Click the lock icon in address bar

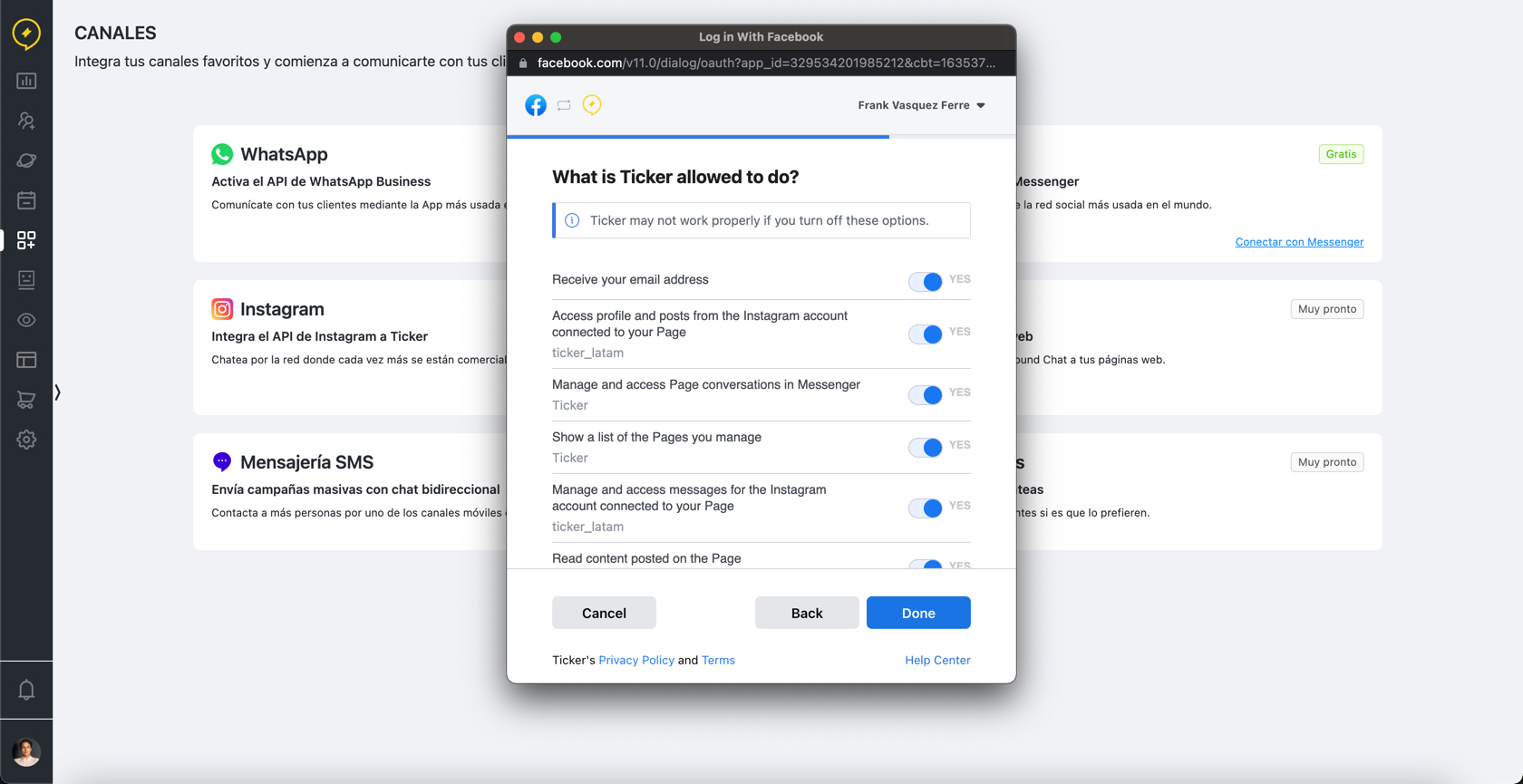click(x=523, y=63)
